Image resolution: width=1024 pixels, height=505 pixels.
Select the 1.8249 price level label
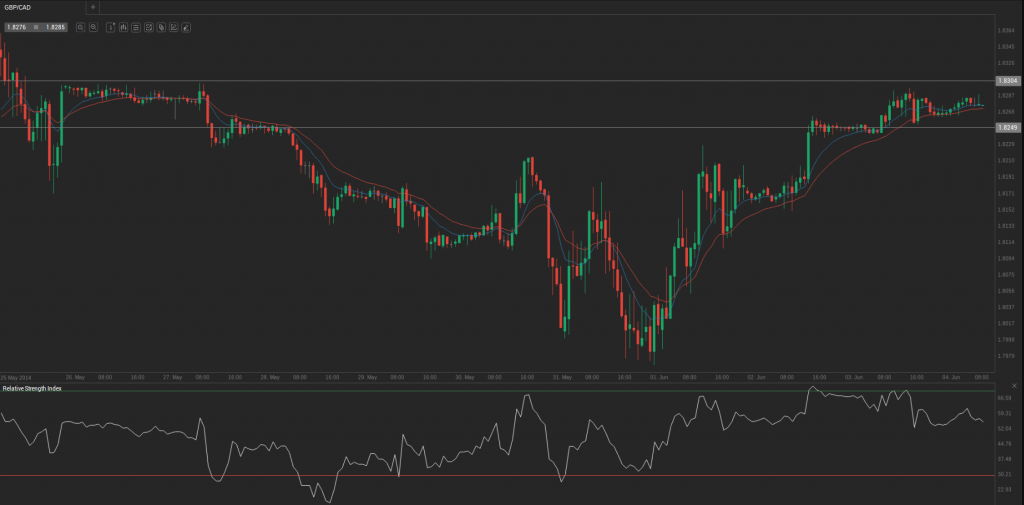[1009, 127]
